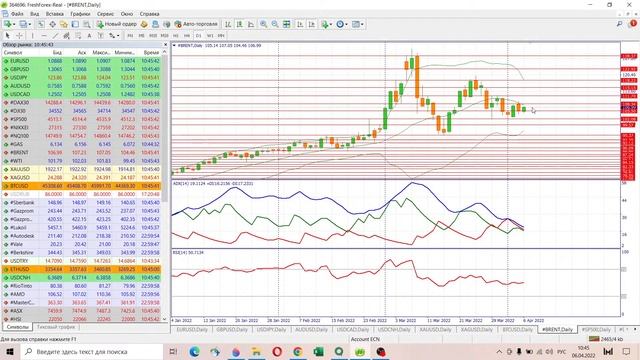Viewport: 640px width, 360px height.
Task: Select the BTCUSD row in Market Watch
Action: (82, 186)
